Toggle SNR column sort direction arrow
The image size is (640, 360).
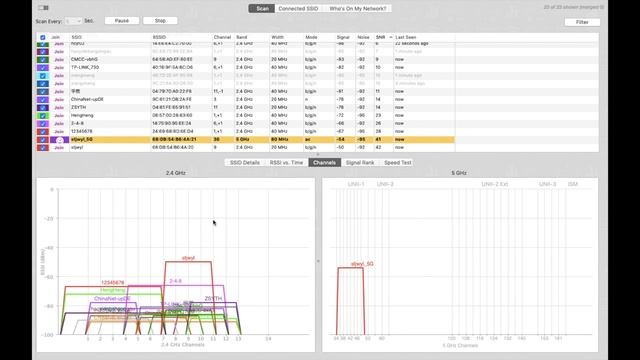[x=391, y=37]
